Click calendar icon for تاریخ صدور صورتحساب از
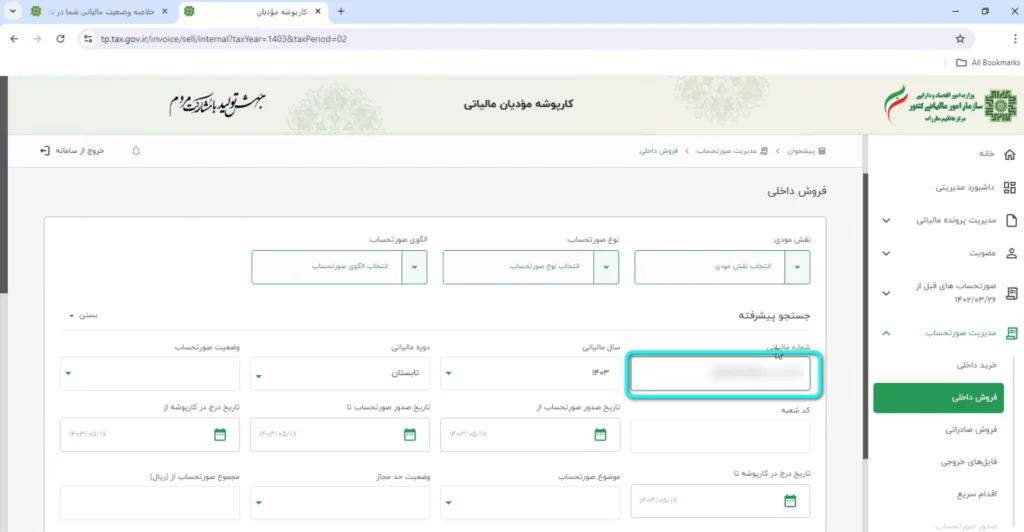 point(600,434)
